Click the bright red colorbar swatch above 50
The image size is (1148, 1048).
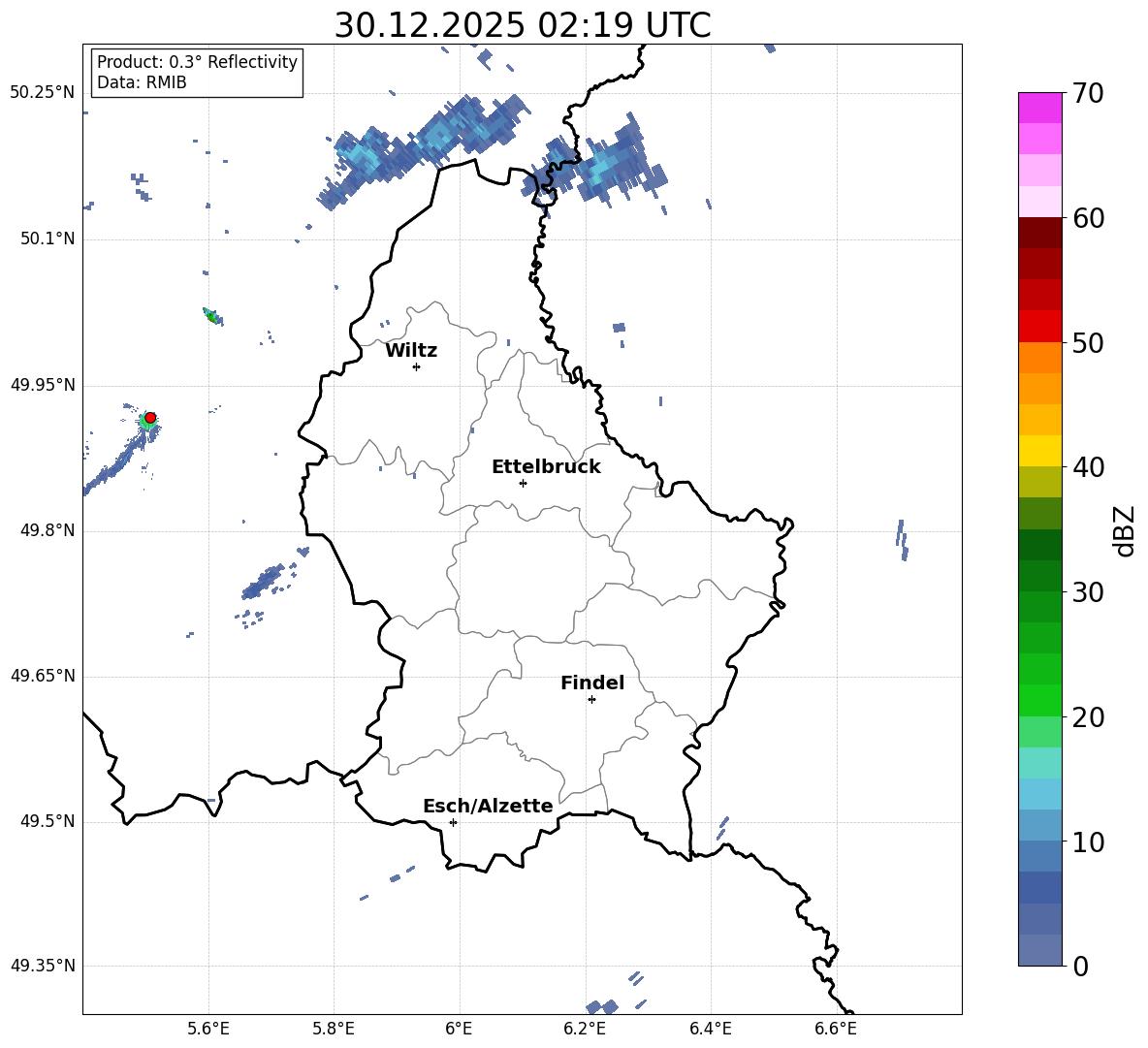(1039, 327)
